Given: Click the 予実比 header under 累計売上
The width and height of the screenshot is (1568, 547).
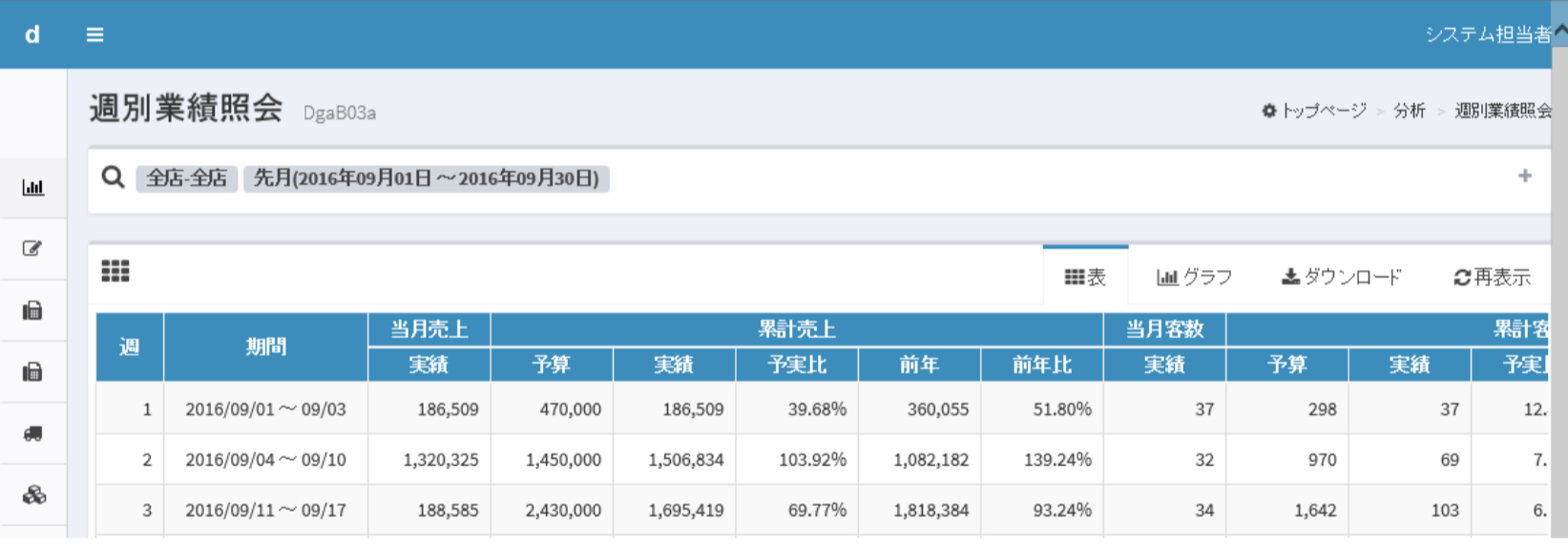Looking at the screenshot, I should tap(797, 365).
